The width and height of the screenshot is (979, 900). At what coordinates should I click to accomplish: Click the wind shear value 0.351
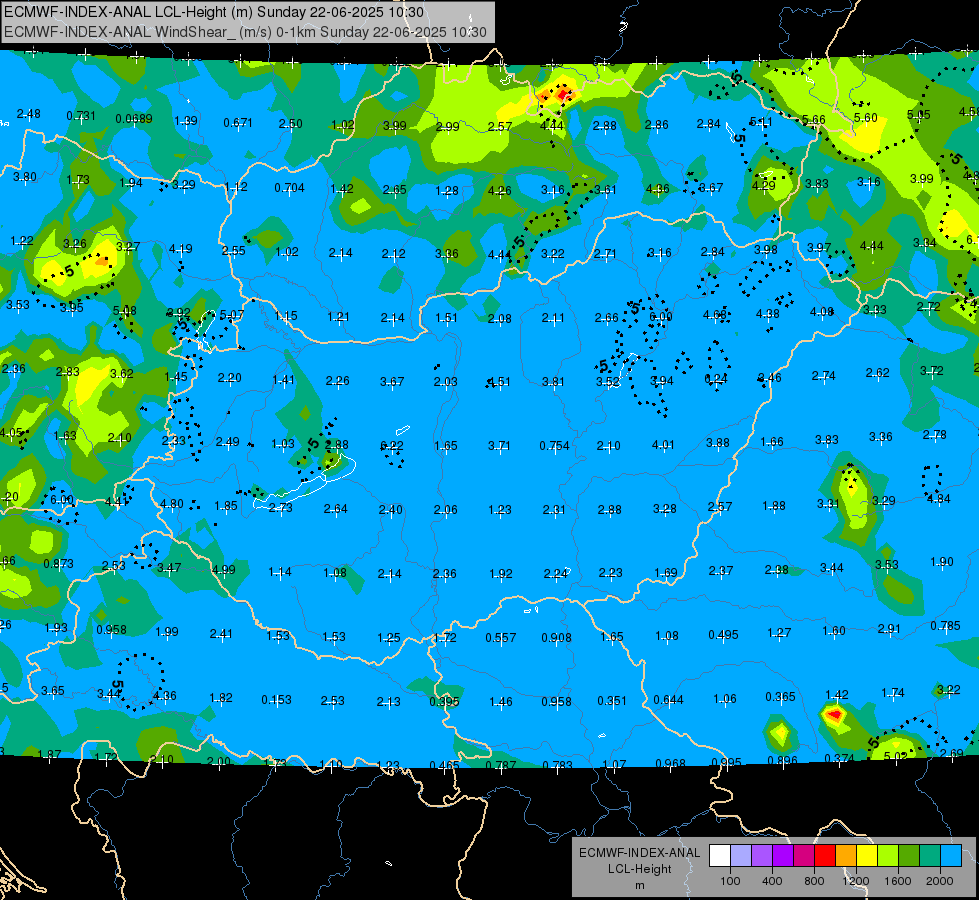[612, 701]
